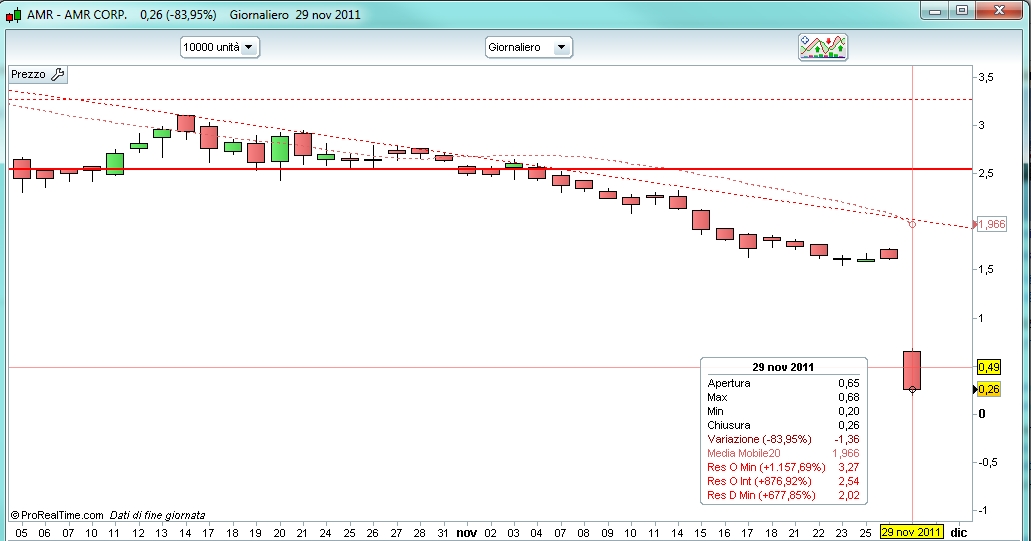Click the ProRealTime.com copyright link

57,515
